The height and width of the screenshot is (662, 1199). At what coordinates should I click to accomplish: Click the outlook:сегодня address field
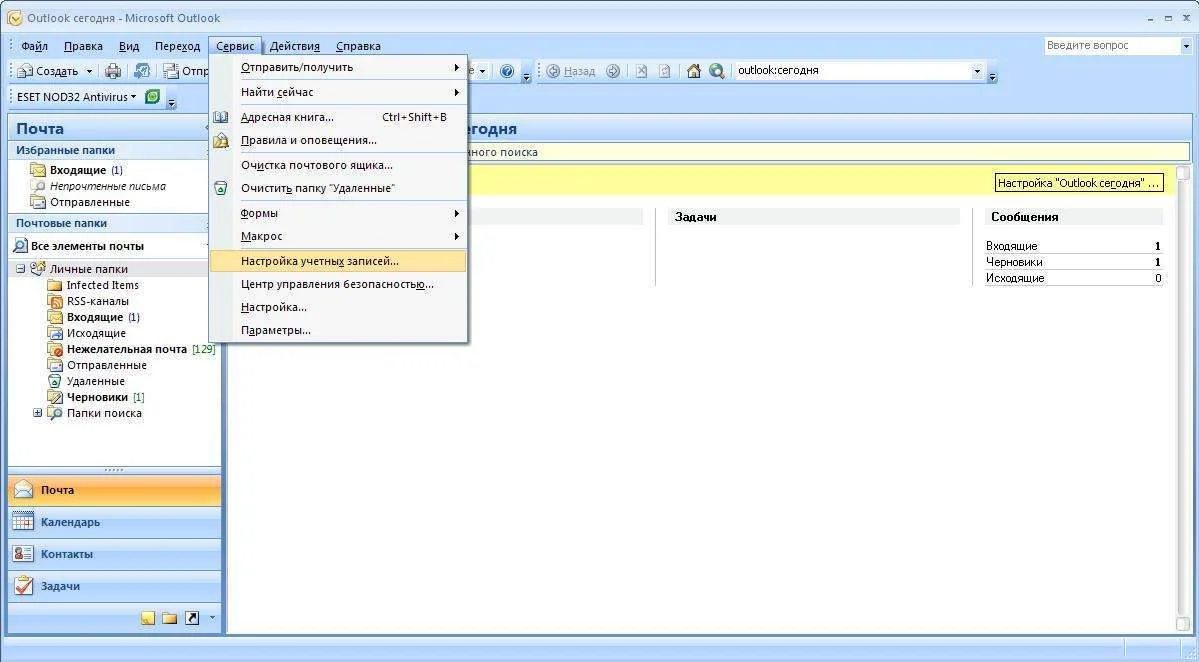click(853, 70)
